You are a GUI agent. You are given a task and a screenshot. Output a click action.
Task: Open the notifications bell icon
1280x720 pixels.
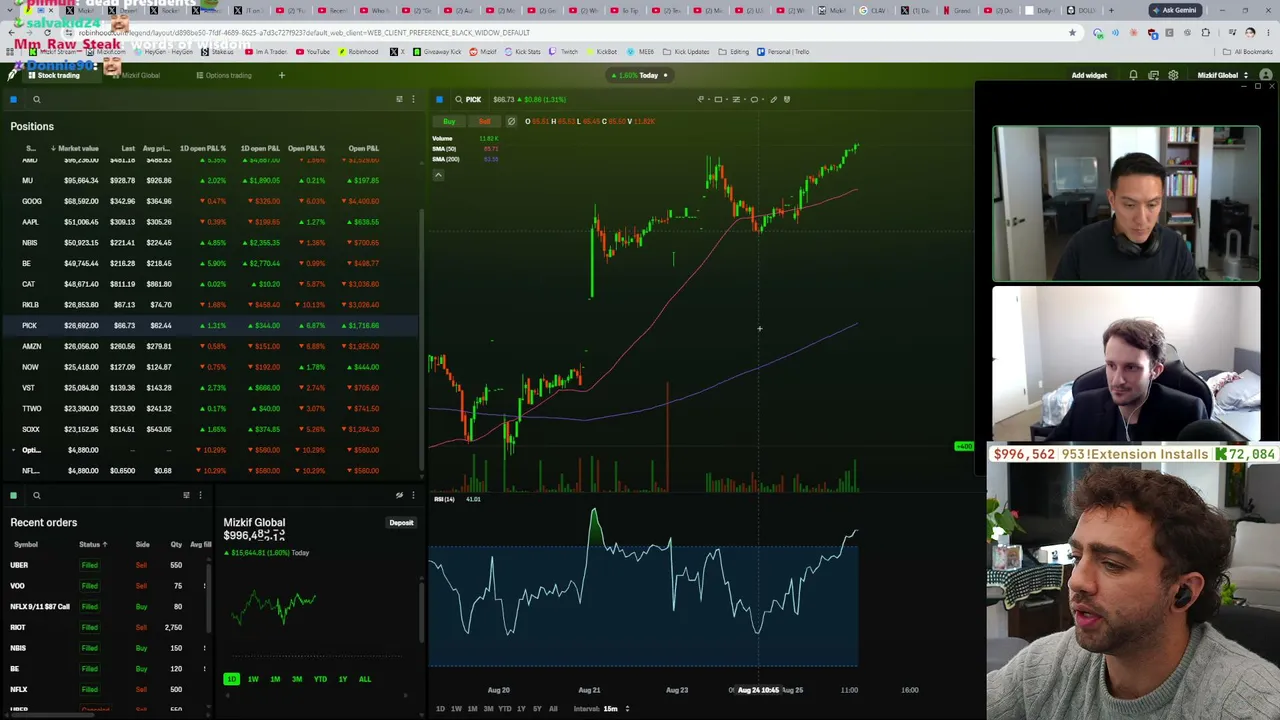click(1133, 75)
